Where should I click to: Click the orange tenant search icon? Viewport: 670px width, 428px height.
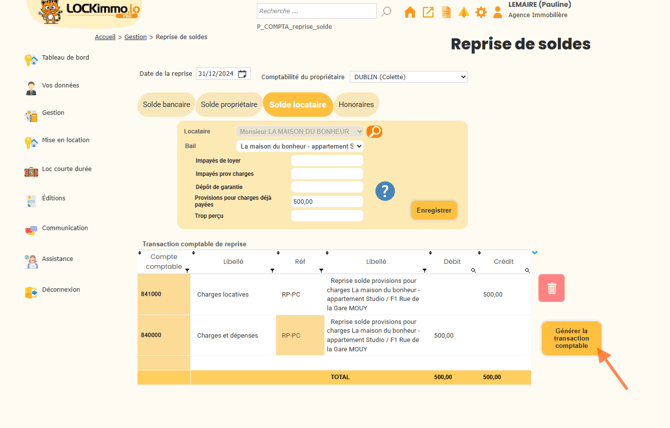click(374, 132)
